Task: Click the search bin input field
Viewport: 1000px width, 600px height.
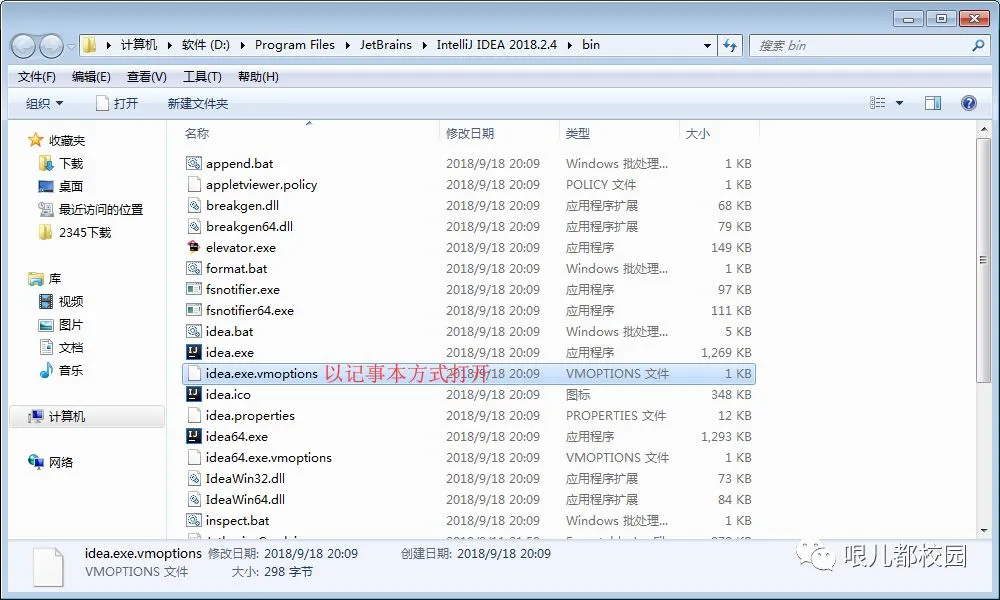Action: click(x=861, y=46)
